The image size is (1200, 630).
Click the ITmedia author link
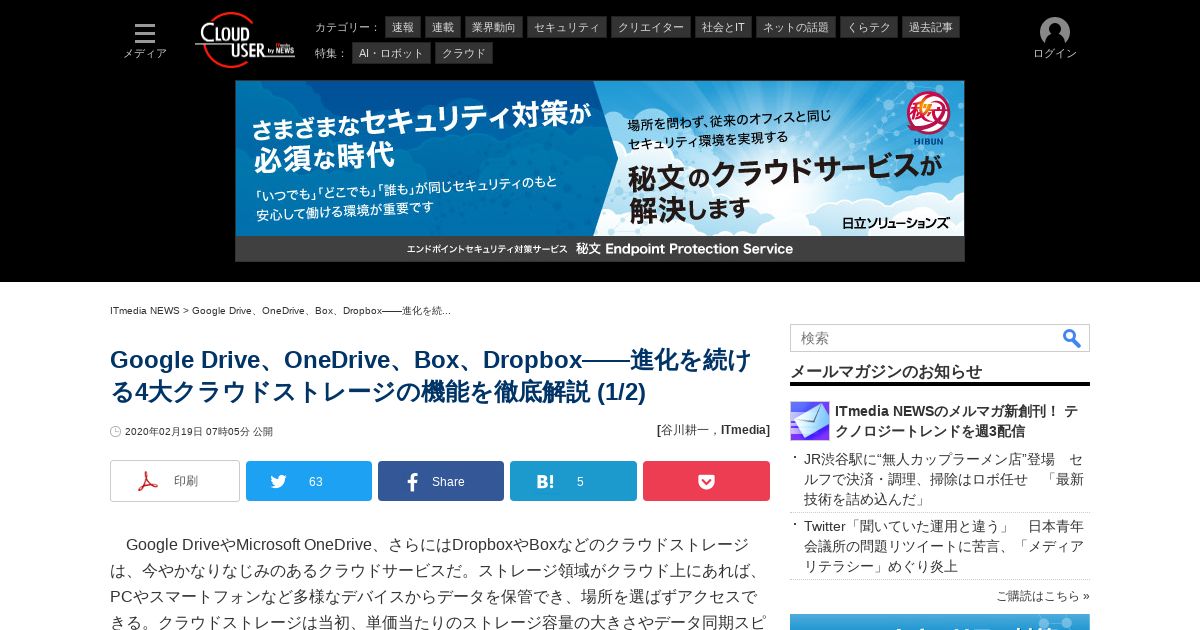(744, 430)
